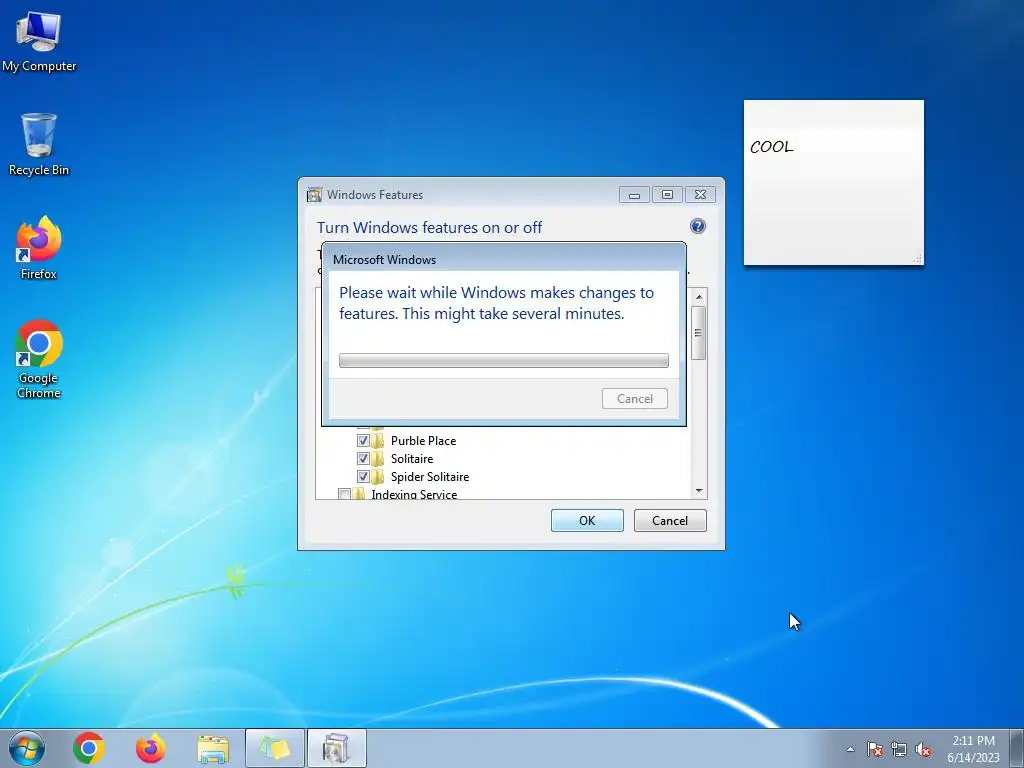
Task: Uncheck the Purble Place checkbox
Action: click(x=363, y=440)
